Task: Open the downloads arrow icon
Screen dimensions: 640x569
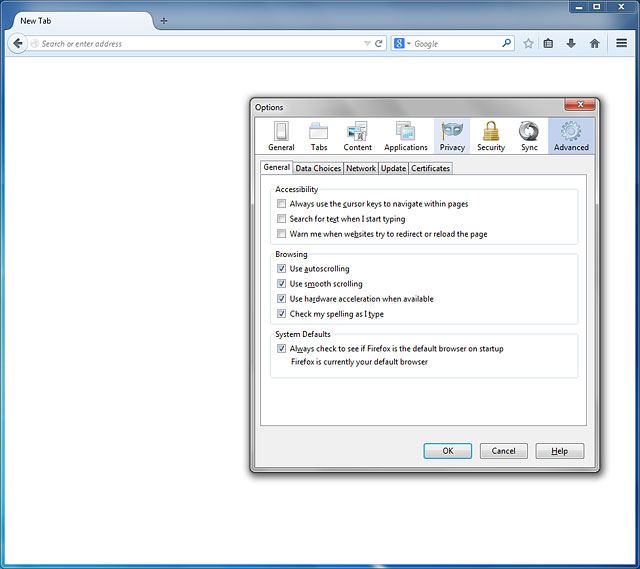Action: coord(572,44)
